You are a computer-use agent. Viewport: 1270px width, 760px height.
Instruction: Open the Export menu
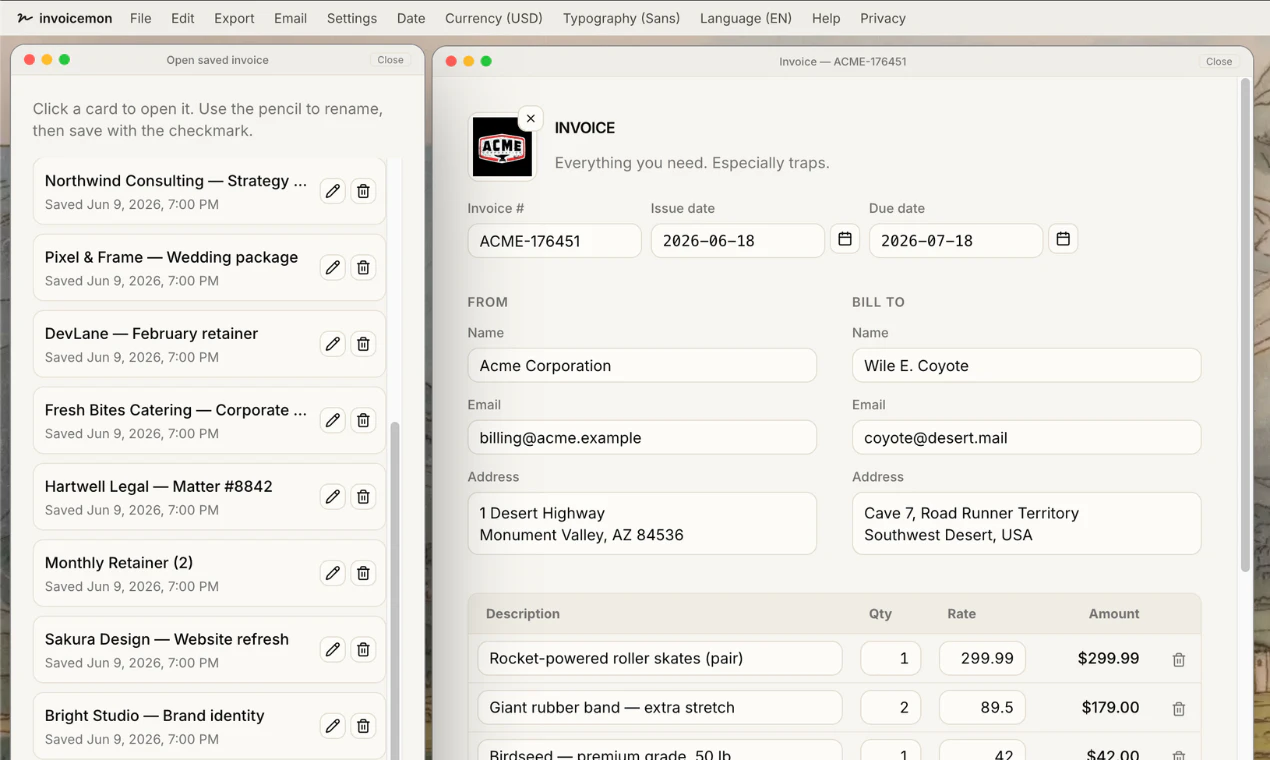(234, 18)
